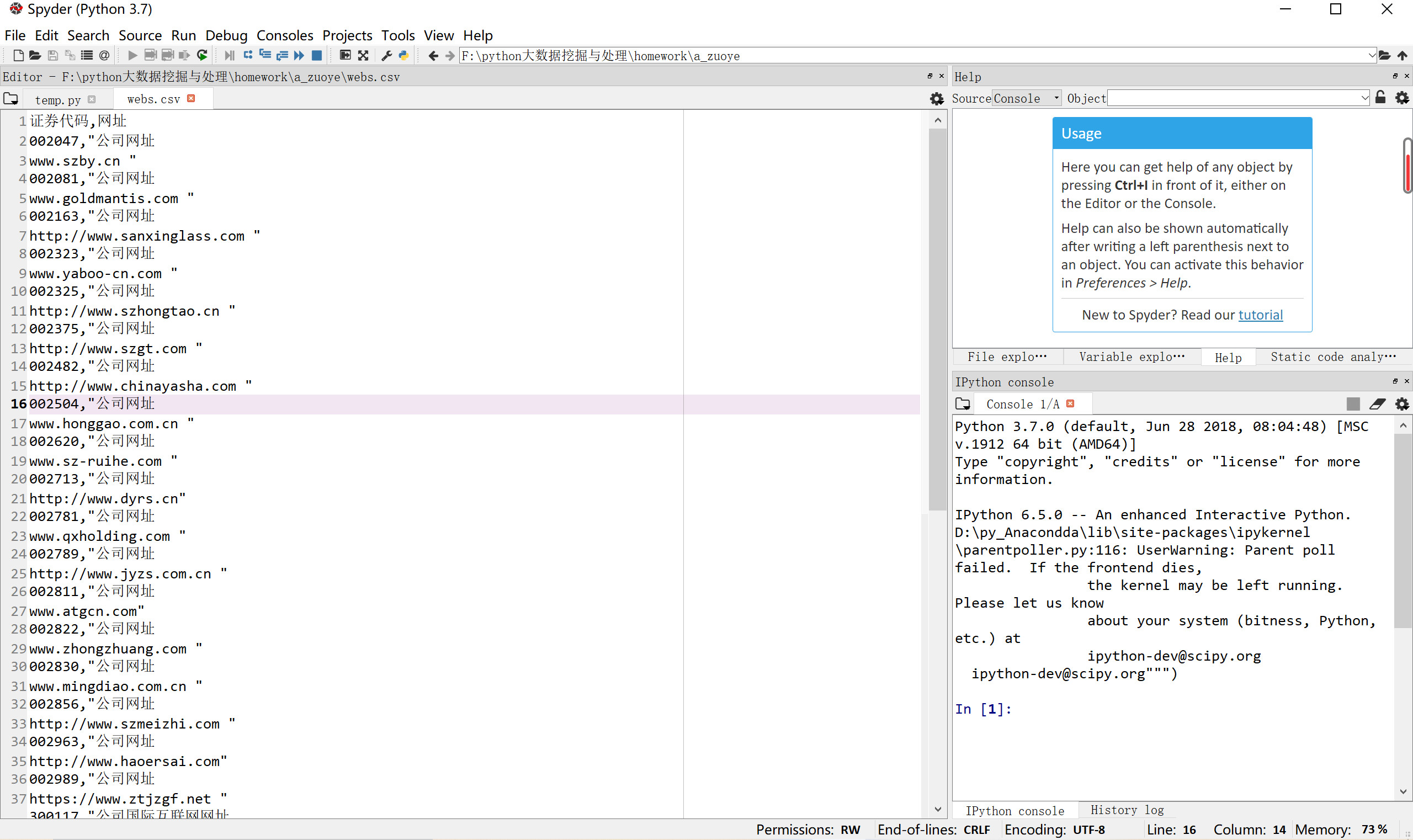
Task: Click the console stop square button
Action: click(x=1353, y=403)
